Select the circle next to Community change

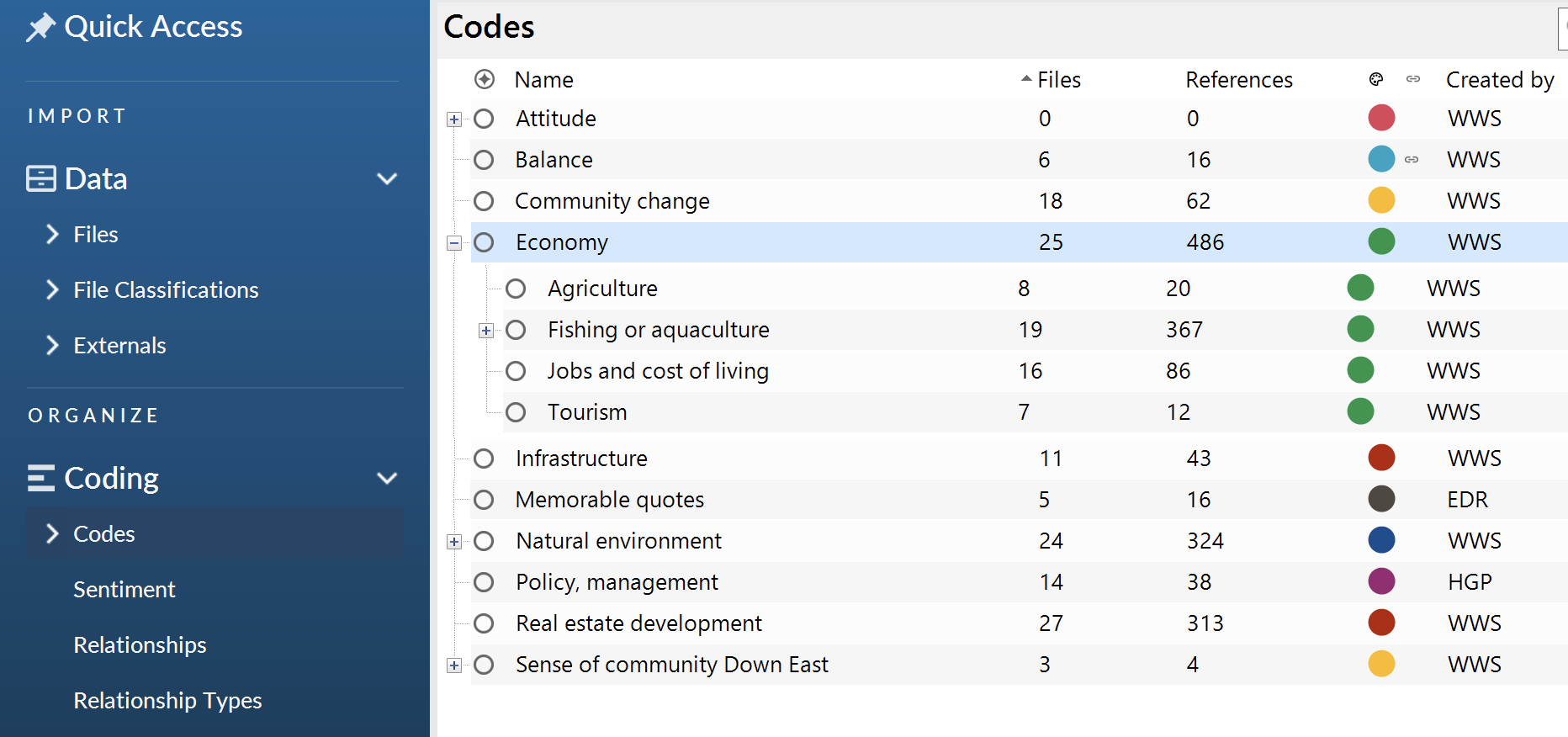pyautogui.click(x=484, y=201)
